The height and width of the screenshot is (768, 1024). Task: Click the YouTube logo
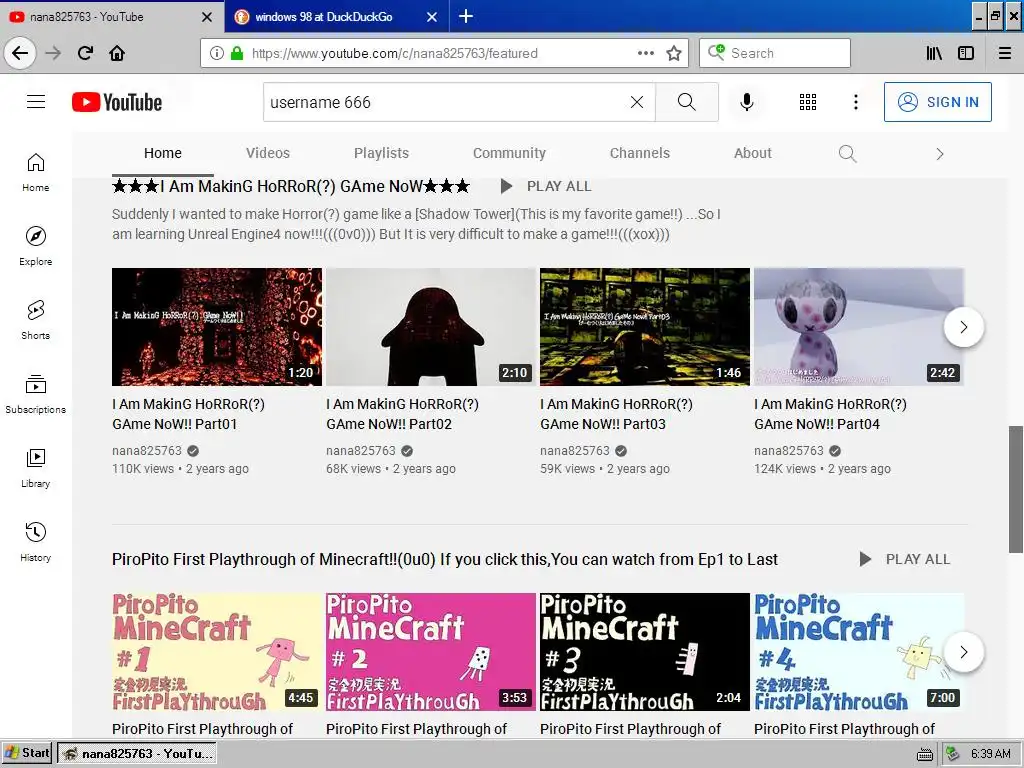117,103
